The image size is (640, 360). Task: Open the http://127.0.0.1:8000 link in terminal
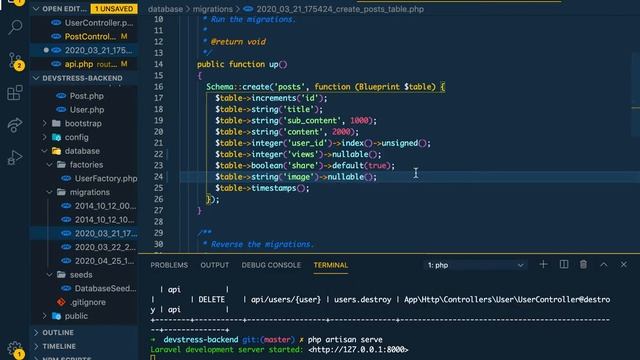[358, 349]
